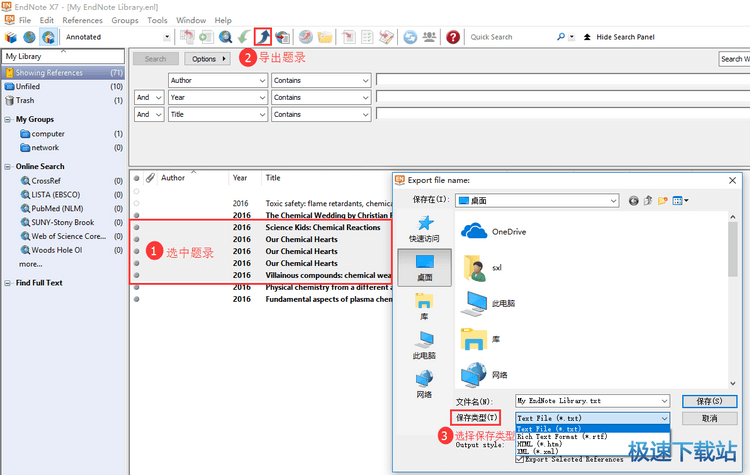750x475 pixels.
Task: Open the red Help question mark icon
Action: (452, 37)
